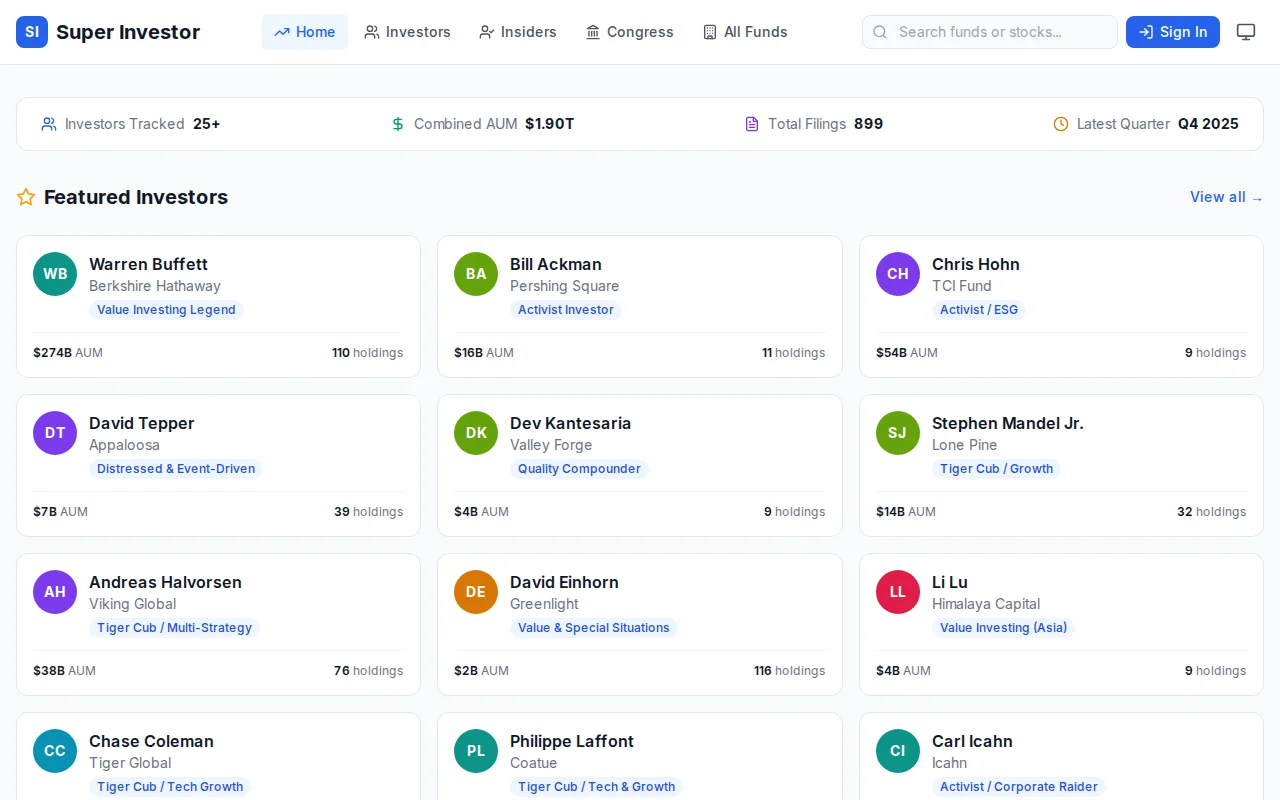Focus the search funds or stocks field
The image size is (1280, 800).
[x=990, y=32]
